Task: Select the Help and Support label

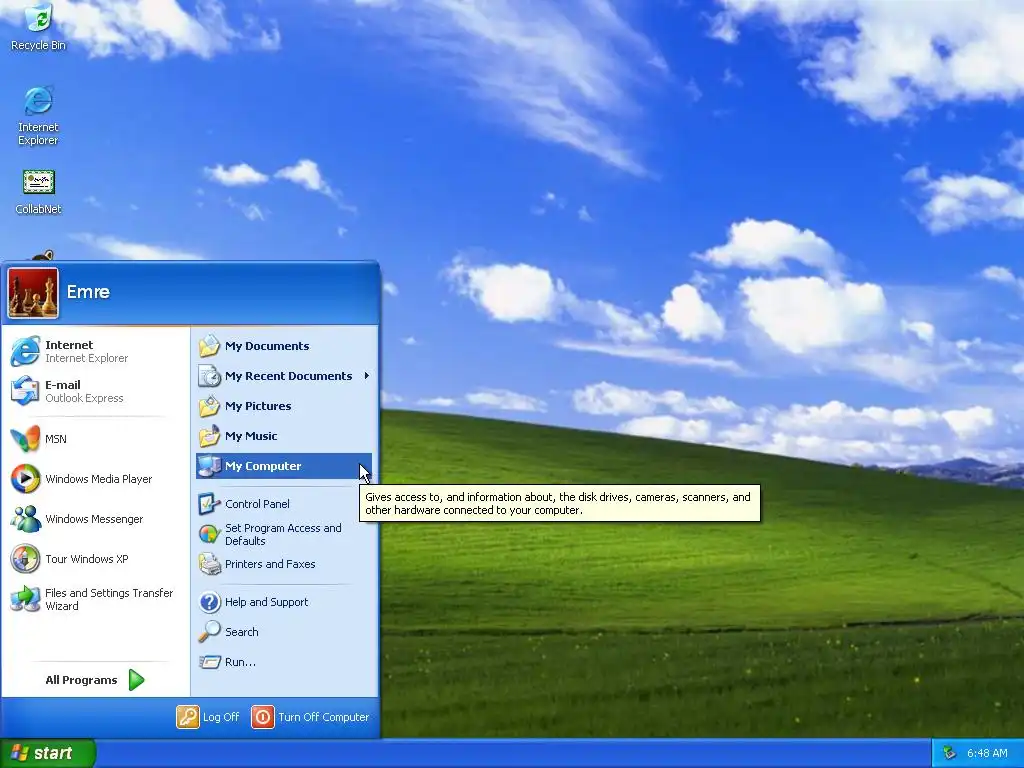Action: 266,602
